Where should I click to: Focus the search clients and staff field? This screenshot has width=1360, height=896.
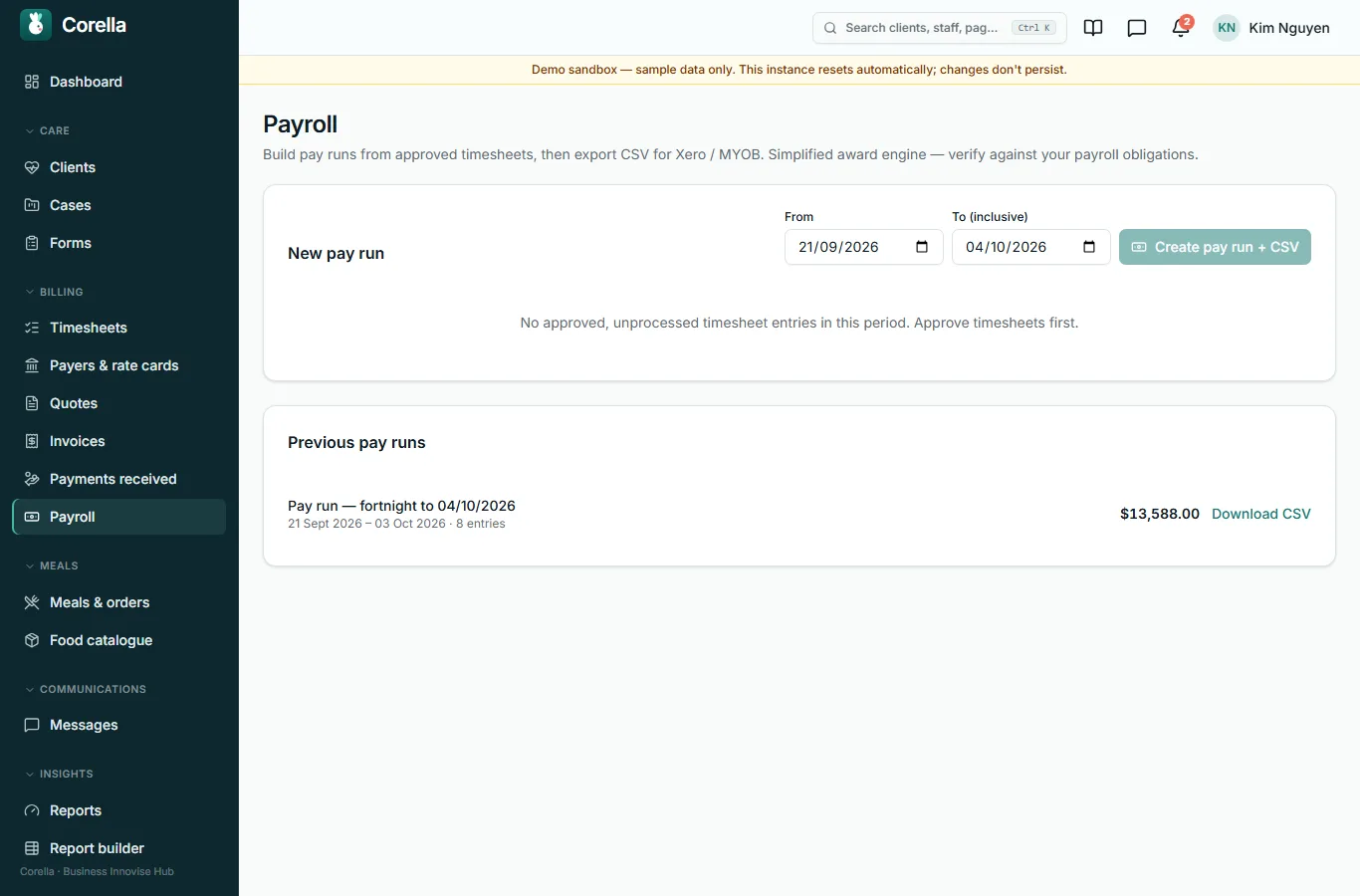pyautogui.click(x=940, y=28)
